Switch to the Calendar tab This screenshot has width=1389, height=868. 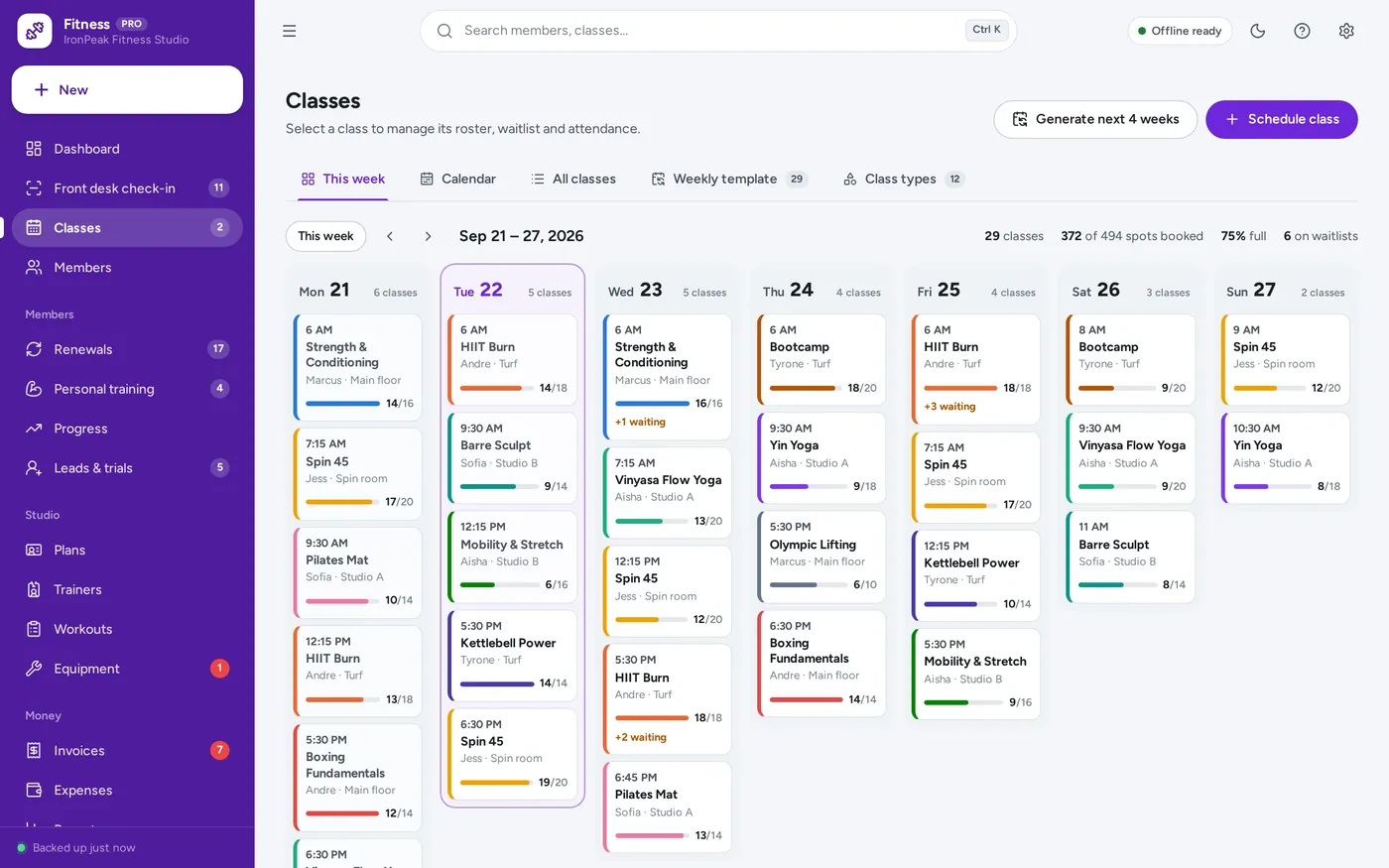point(457,179)
